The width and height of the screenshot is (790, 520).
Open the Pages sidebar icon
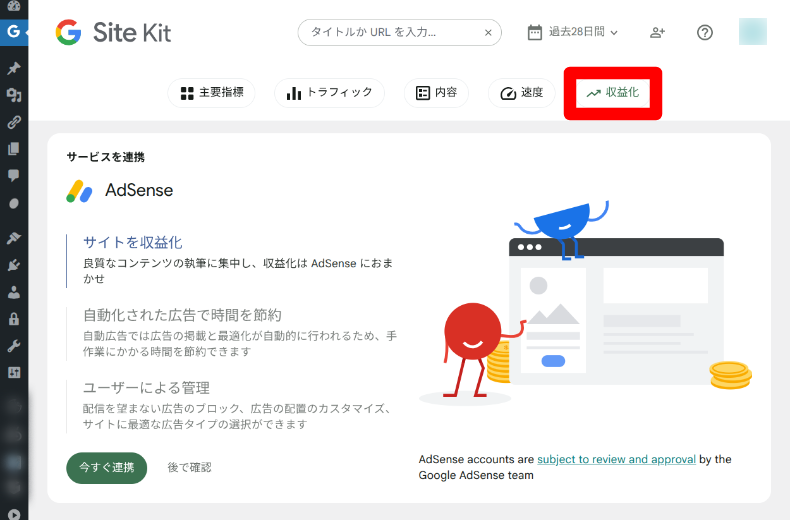point(14,149)
